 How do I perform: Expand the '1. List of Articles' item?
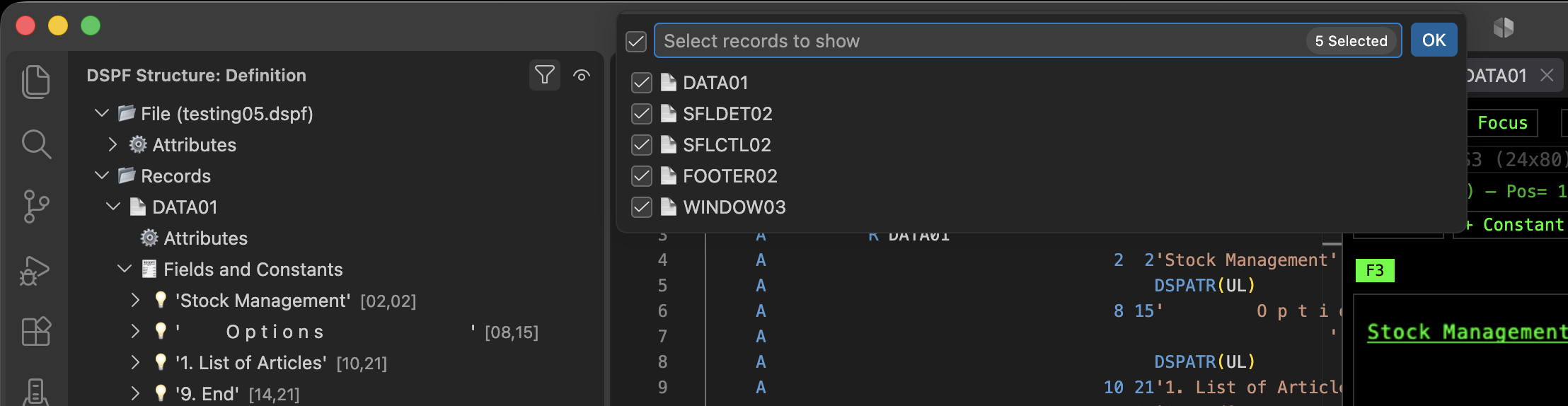click(x=135, y=362)
